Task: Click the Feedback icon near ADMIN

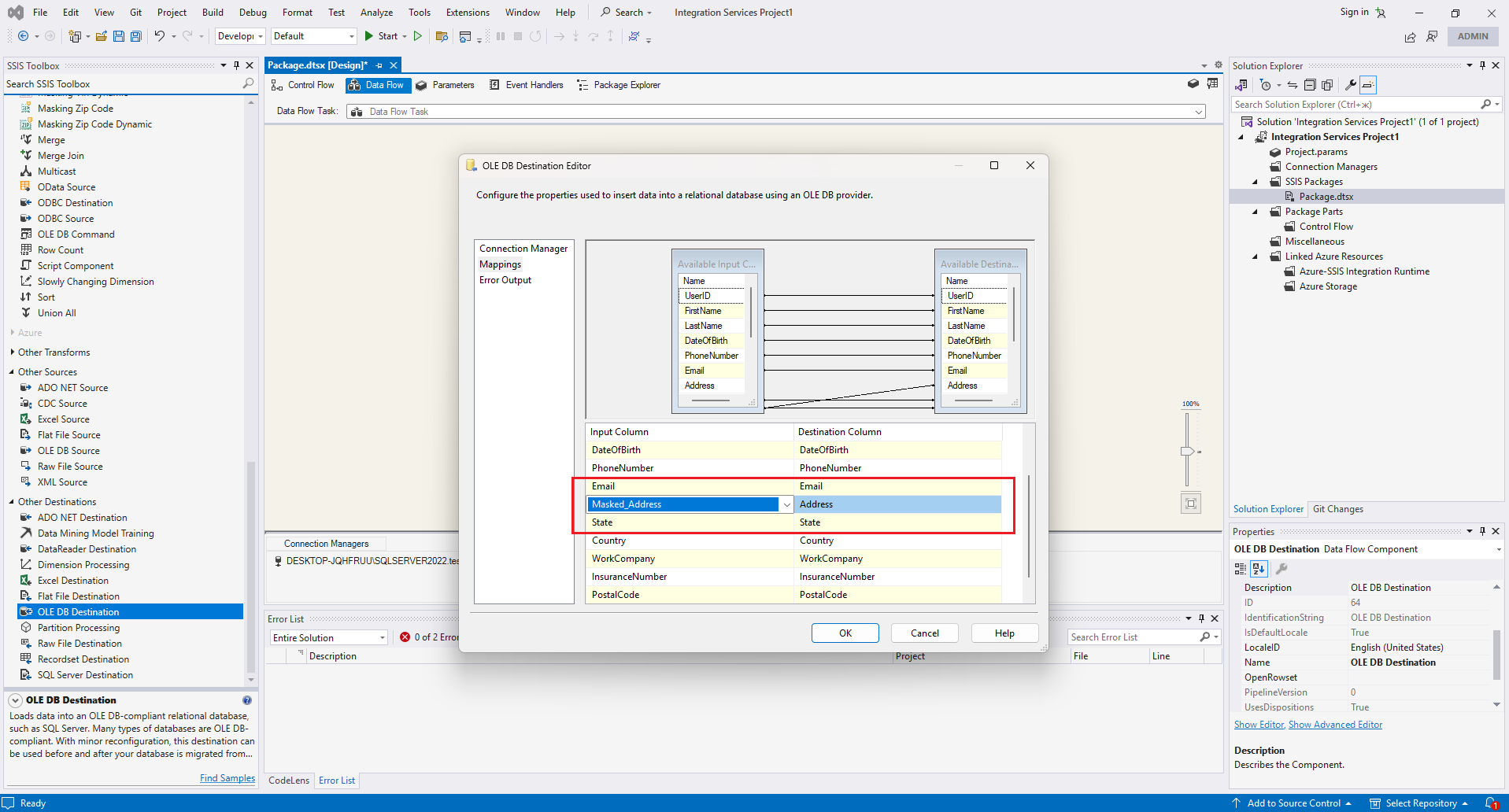Action: pyautogui.click(x=1432, y=36)
